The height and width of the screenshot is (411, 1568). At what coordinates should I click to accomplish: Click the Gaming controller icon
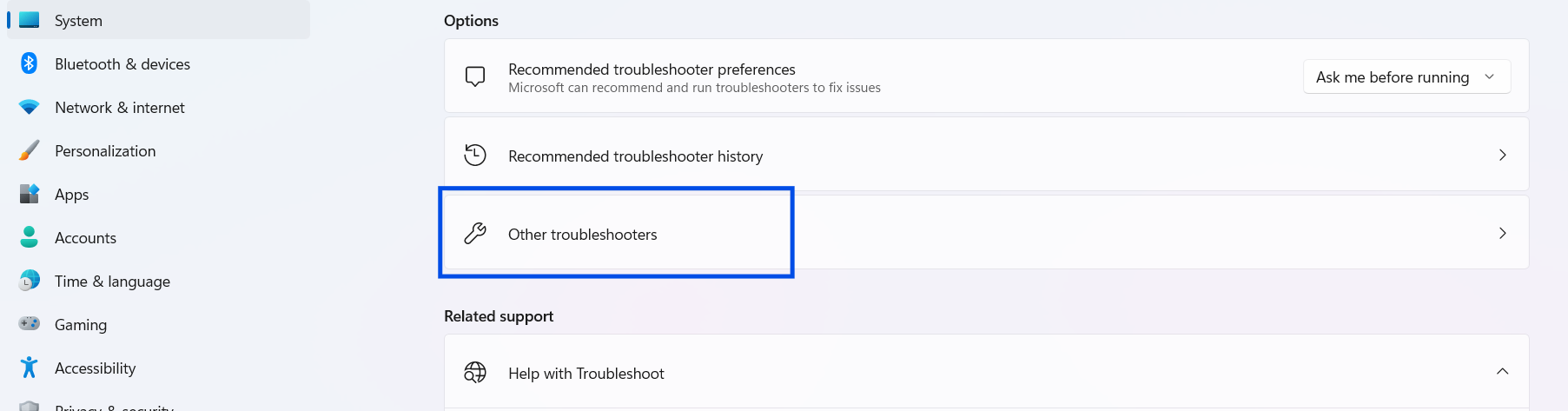point(29,324)
